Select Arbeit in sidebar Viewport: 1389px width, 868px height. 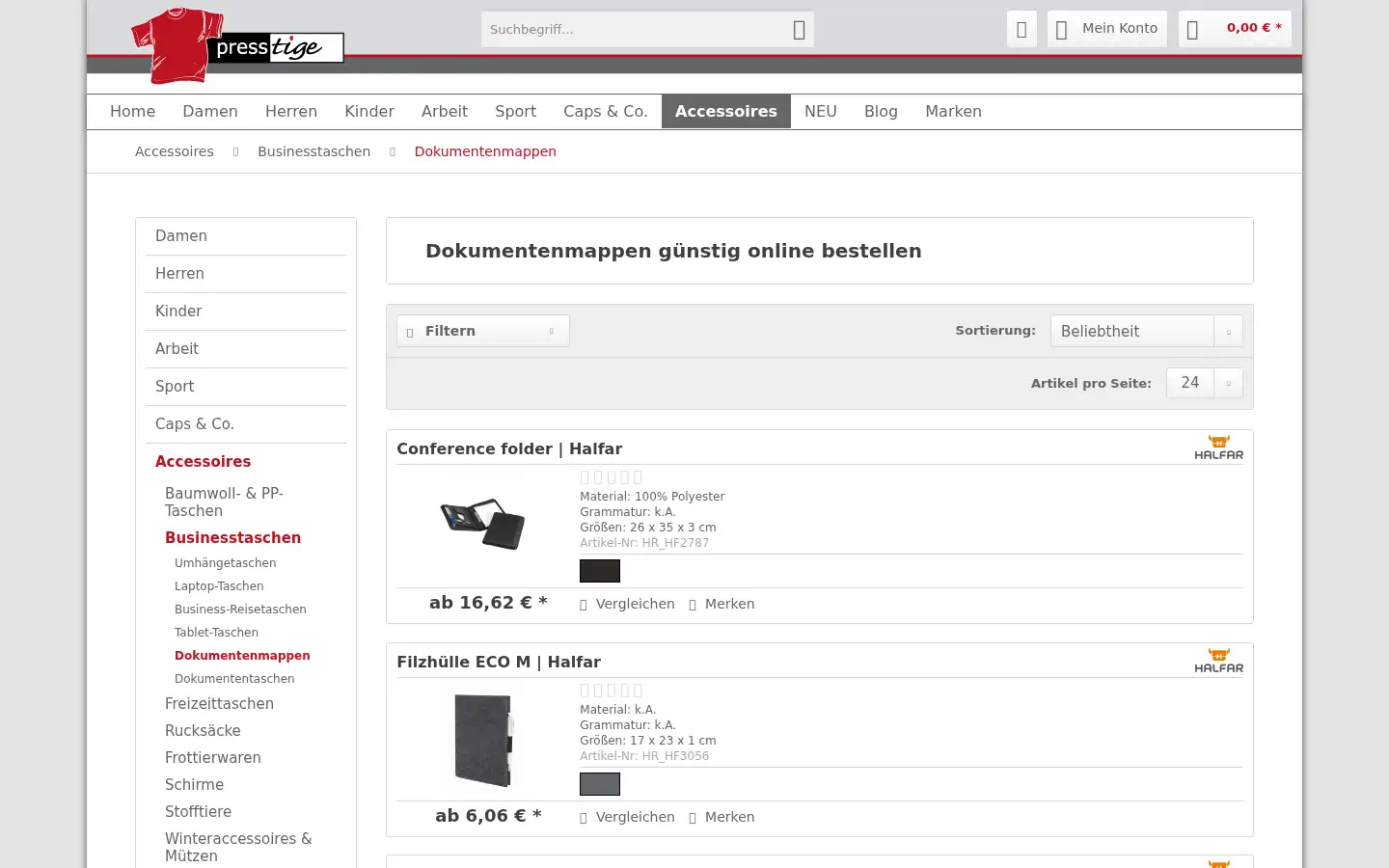coord(246,349)
